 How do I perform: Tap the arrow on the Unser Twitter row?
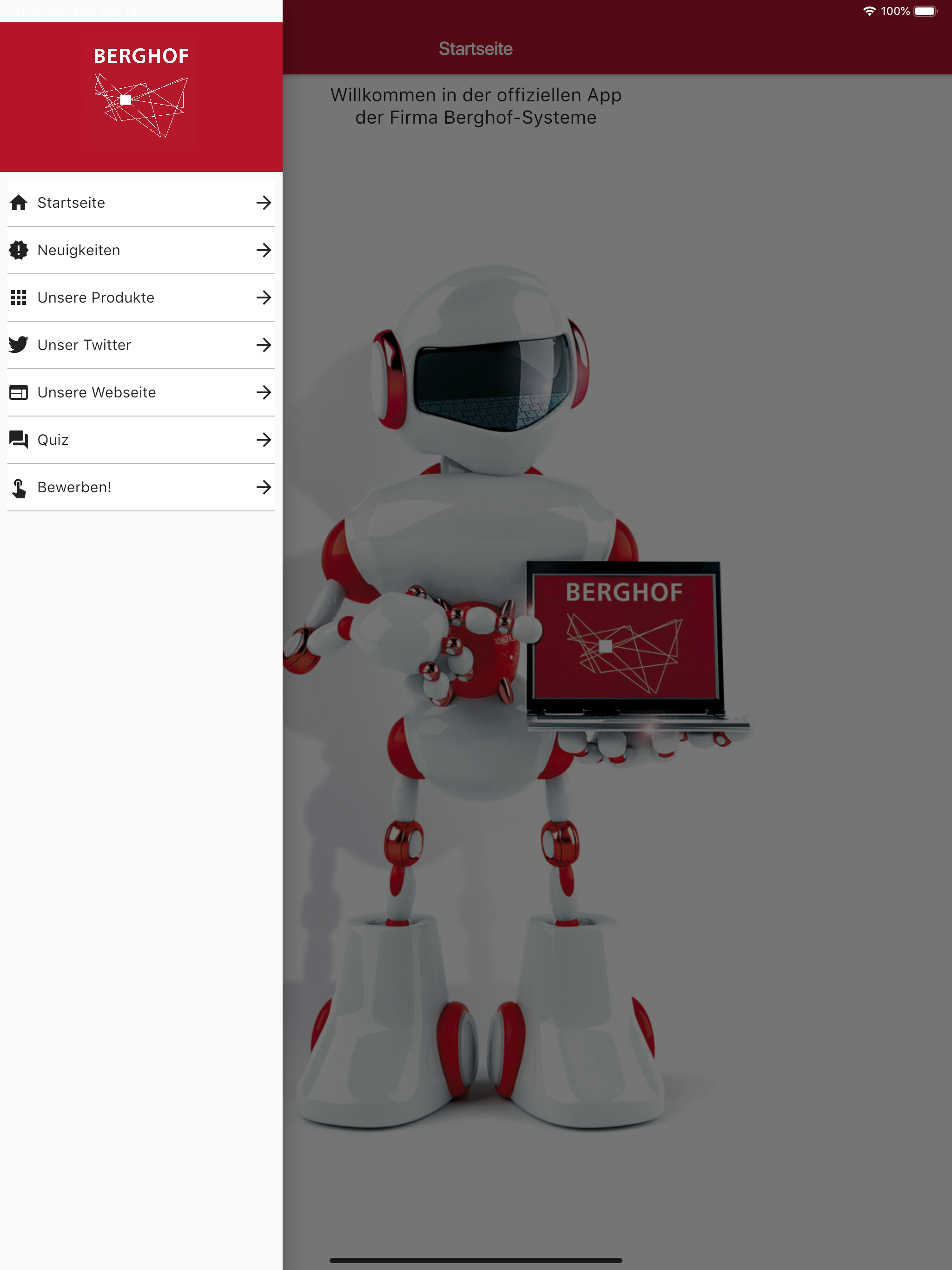pyautogui.click(x=264, y=345)
